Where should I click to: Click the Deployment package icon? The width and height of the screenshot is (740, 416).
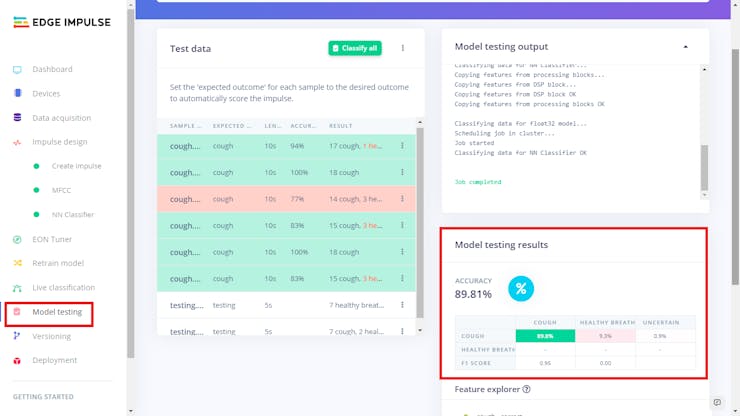coord(17,361)
